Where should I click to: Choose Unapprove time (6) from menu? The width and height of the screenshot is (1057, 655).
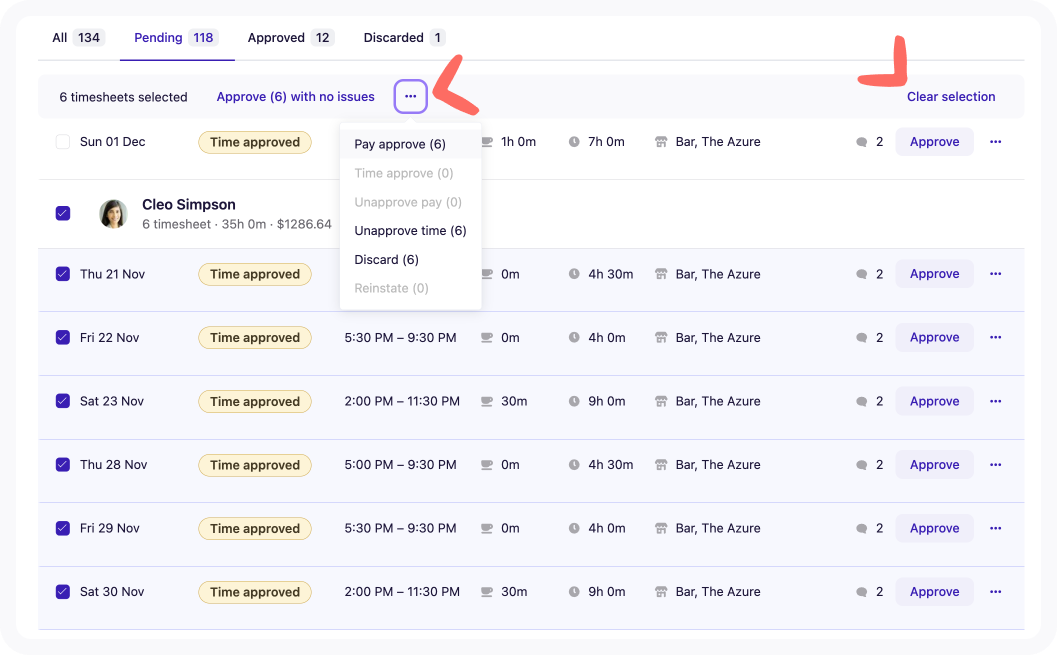(411, 230)
